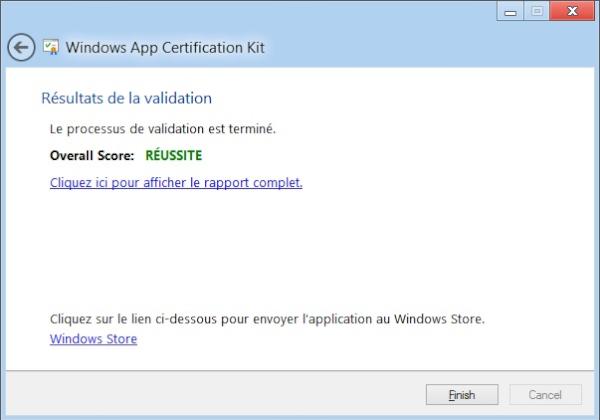Viewport: 600px width, 420px height.
Task: Close the Certification Kit window
Action: [x=572, y=11]
